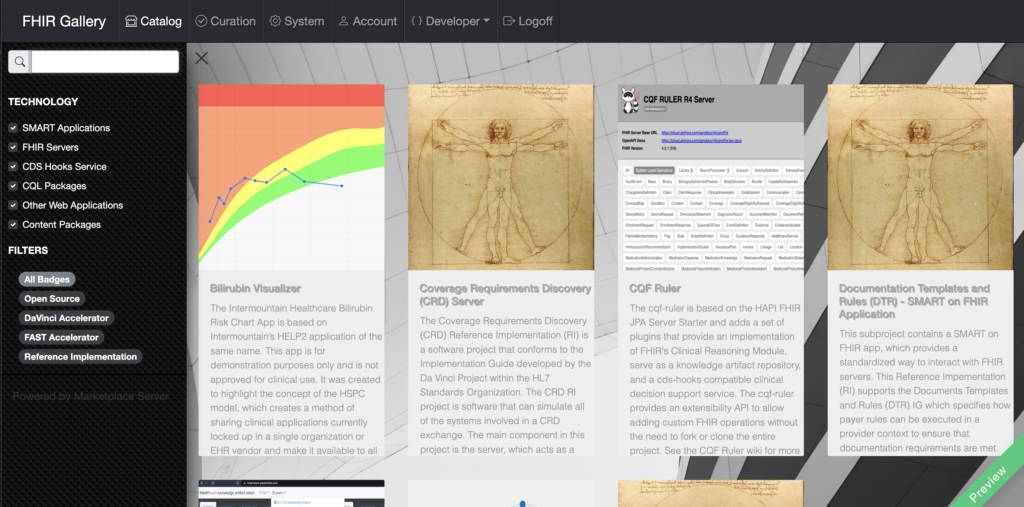Filter by FAST Accelerator badge
This screenshot has width=1024, height=507.
(61, 337)
